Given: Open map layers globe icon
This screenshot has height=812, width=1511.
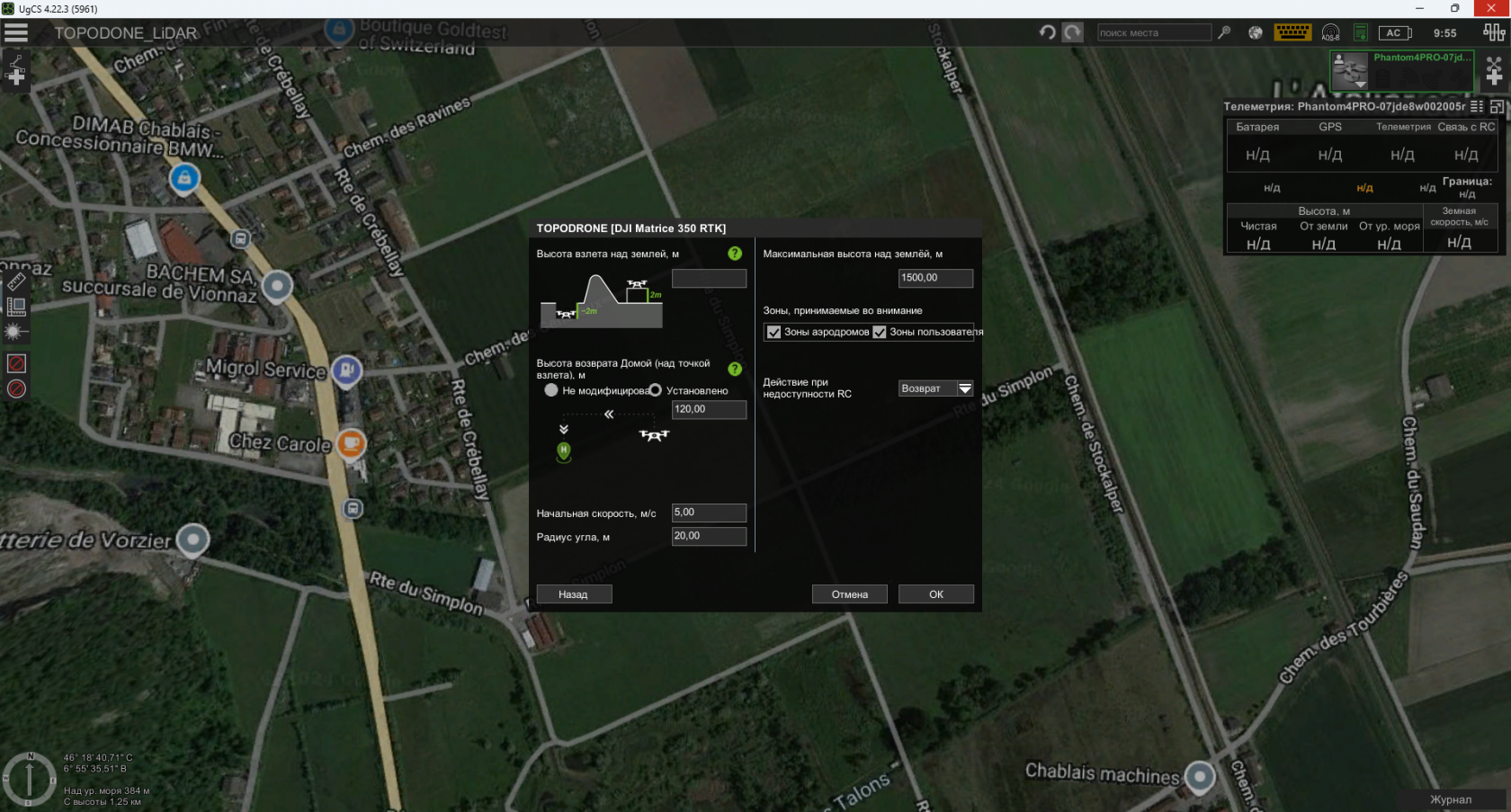Looking at the screenshot, I should (x=1256, y=33).
